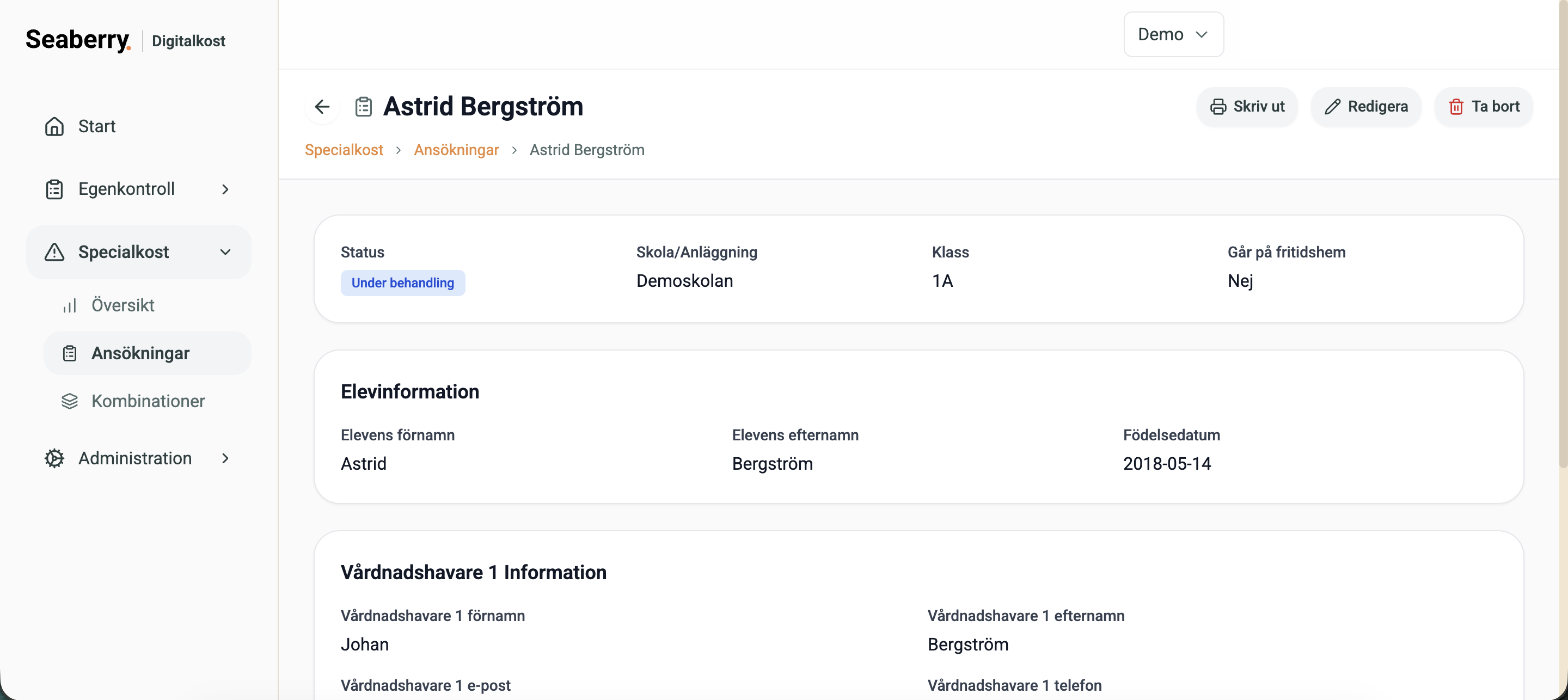Click the pencil icon in Redigera

point(1332,107)
